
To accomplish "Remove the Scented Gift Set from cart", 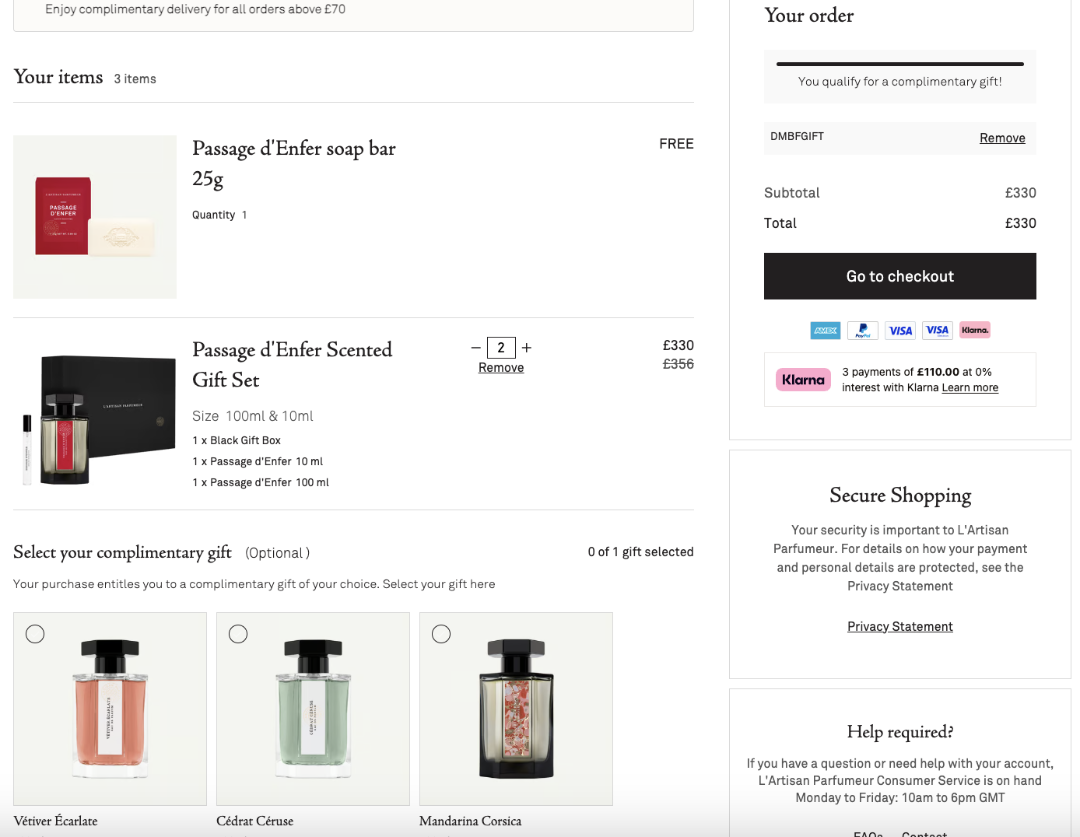I will click(501, 368).
